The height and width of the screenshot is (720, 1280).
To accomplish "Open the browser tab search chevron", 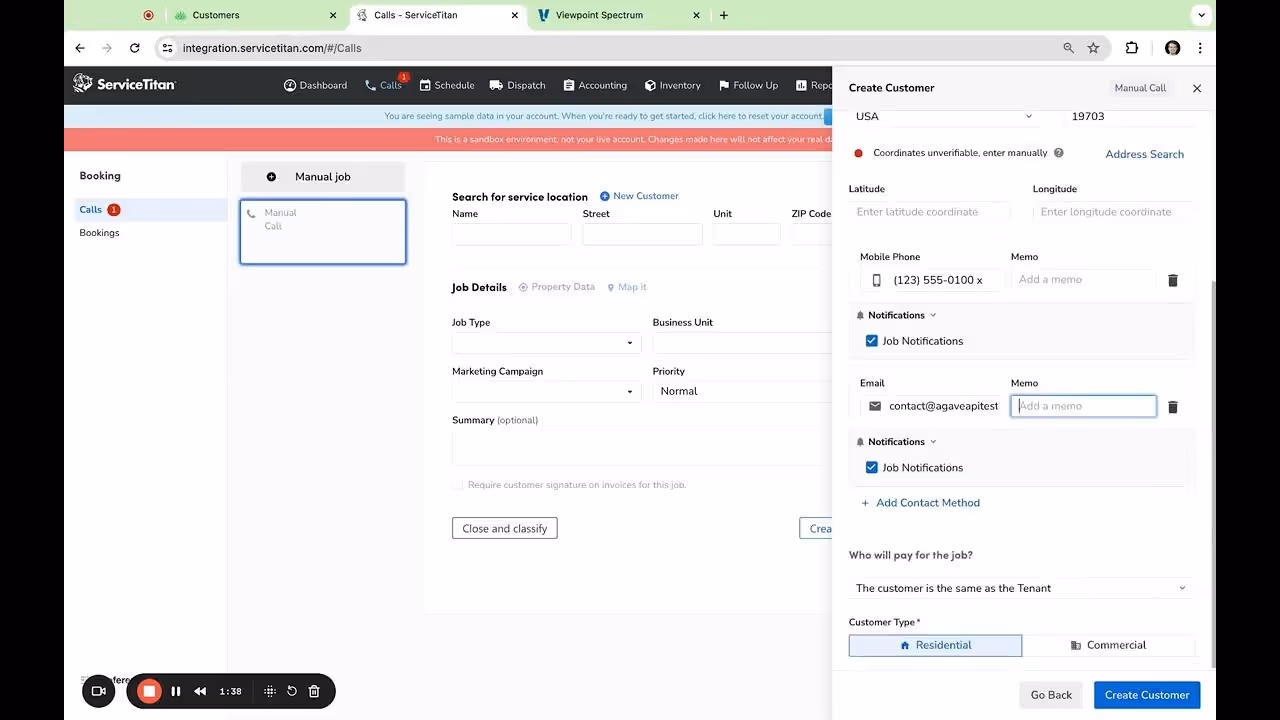I will click(1201, 15).
